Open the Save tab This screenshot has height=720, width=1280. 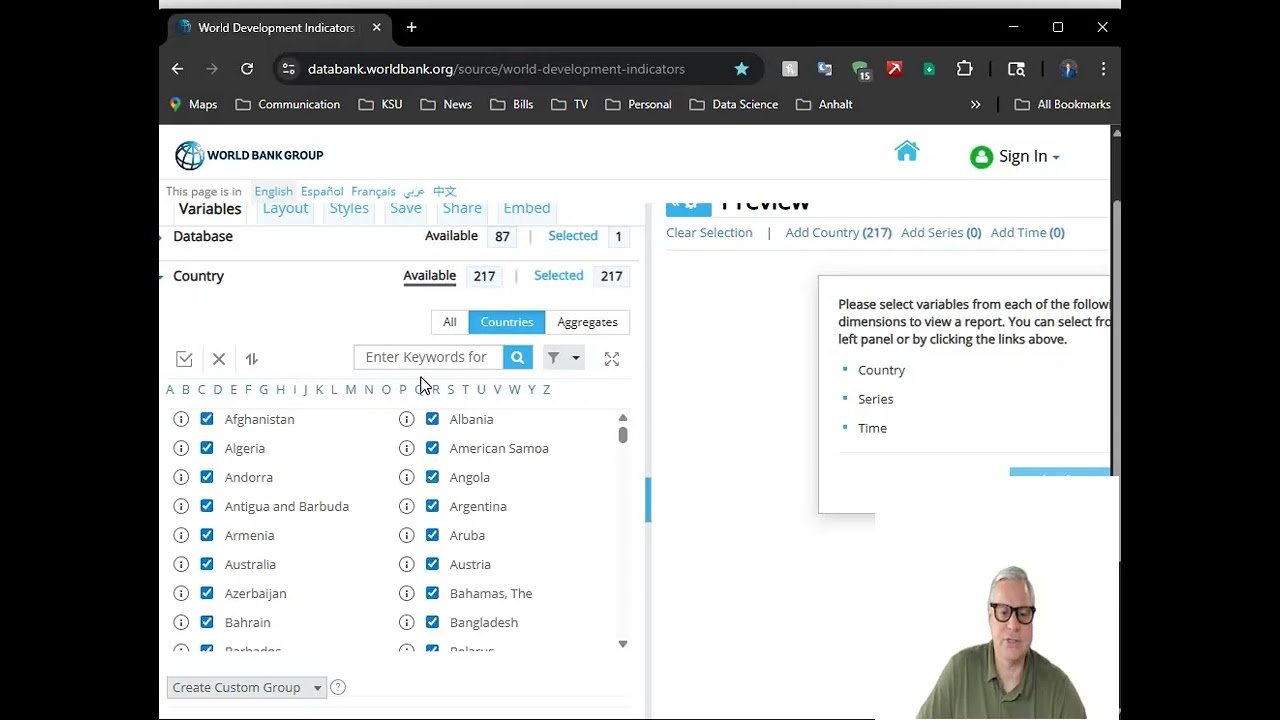pos(406,208)
